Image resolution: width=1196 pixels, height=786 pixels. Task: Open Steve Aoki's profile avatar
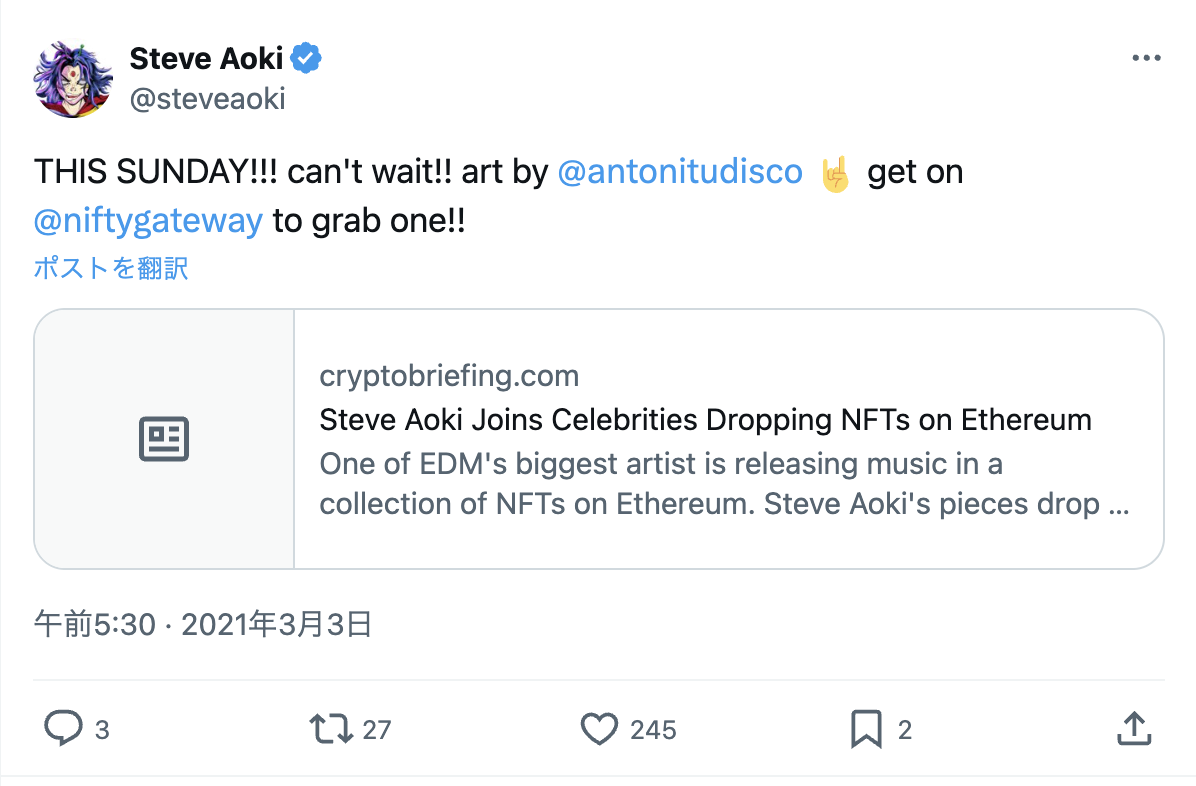click(x=73, y=78)
